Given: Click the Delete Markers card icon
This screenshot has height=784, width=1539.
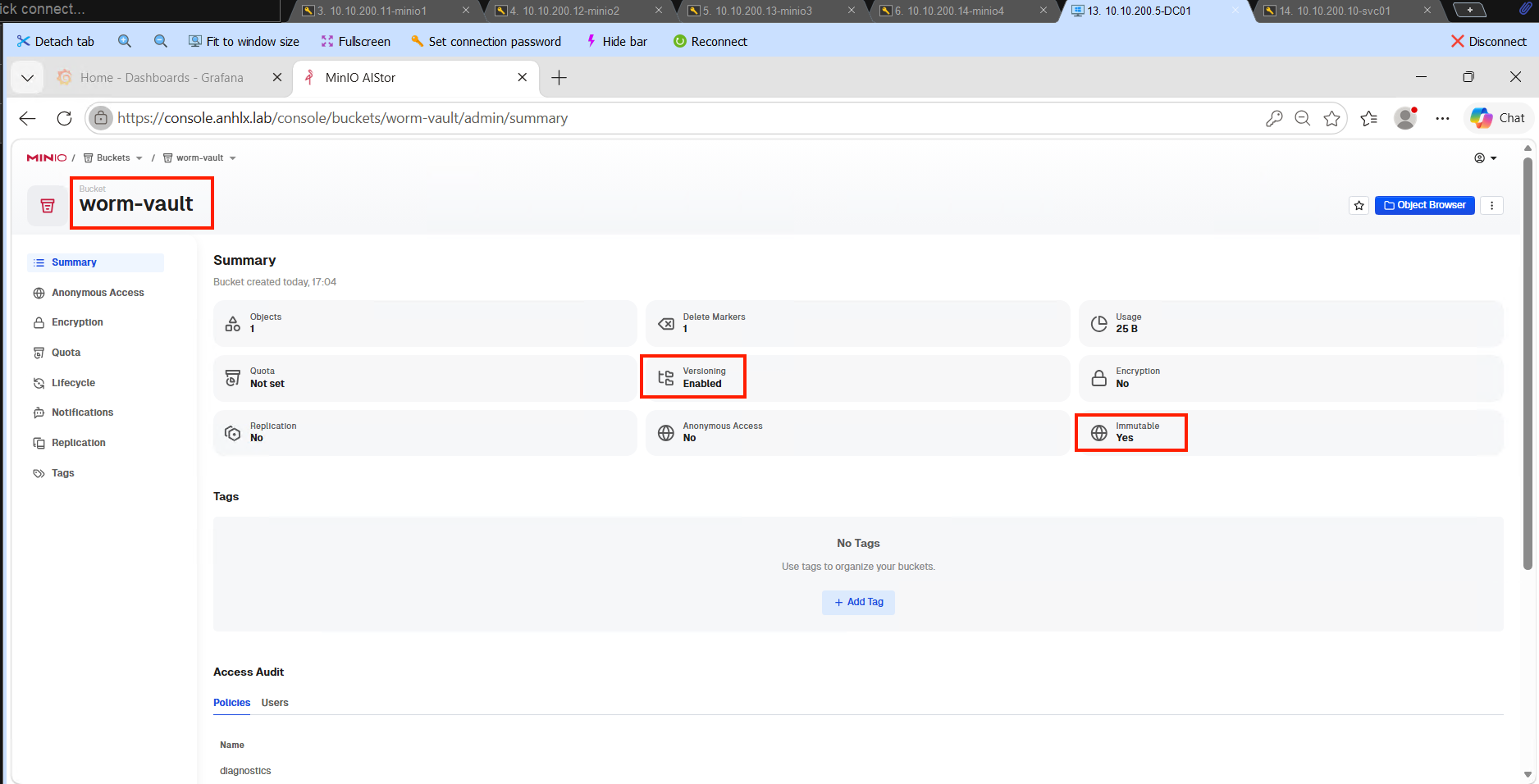Looking at the screenshot, I should [x=666, y=323].
